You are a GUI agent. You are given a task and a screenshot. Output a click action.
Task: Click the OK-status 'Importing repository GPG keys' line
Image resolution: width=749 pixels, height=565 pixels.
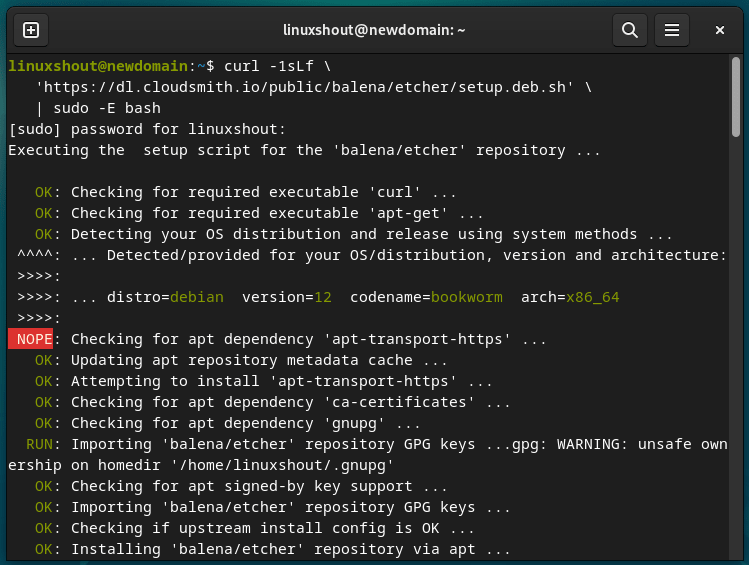pyautogui.click(x=272, y=507)
